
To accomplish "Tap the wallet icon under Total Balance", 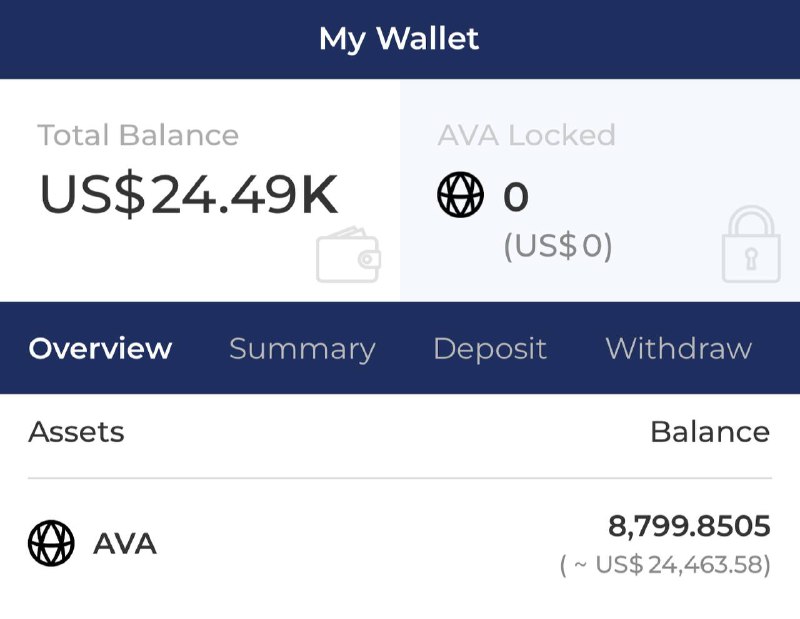I will (348, 255).
